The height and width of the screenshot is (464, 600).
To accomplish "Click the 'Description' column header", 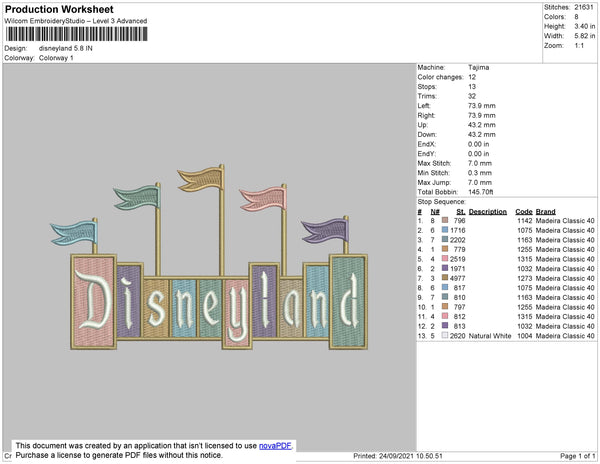I will tap(488, 212).
